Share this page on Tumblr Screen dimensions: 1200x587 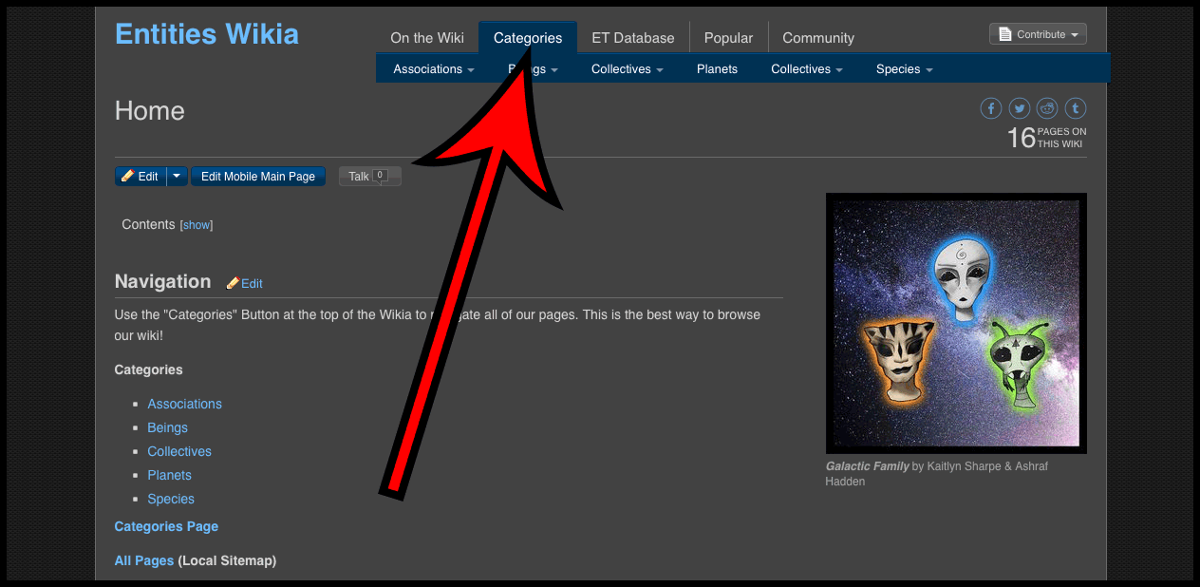coord(1075,108)
